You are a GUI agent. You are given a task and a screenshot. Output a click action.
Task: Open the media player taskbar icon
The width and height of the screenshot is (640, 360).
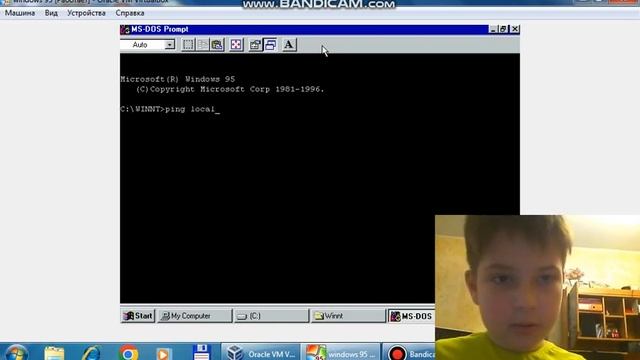point(164,354)
